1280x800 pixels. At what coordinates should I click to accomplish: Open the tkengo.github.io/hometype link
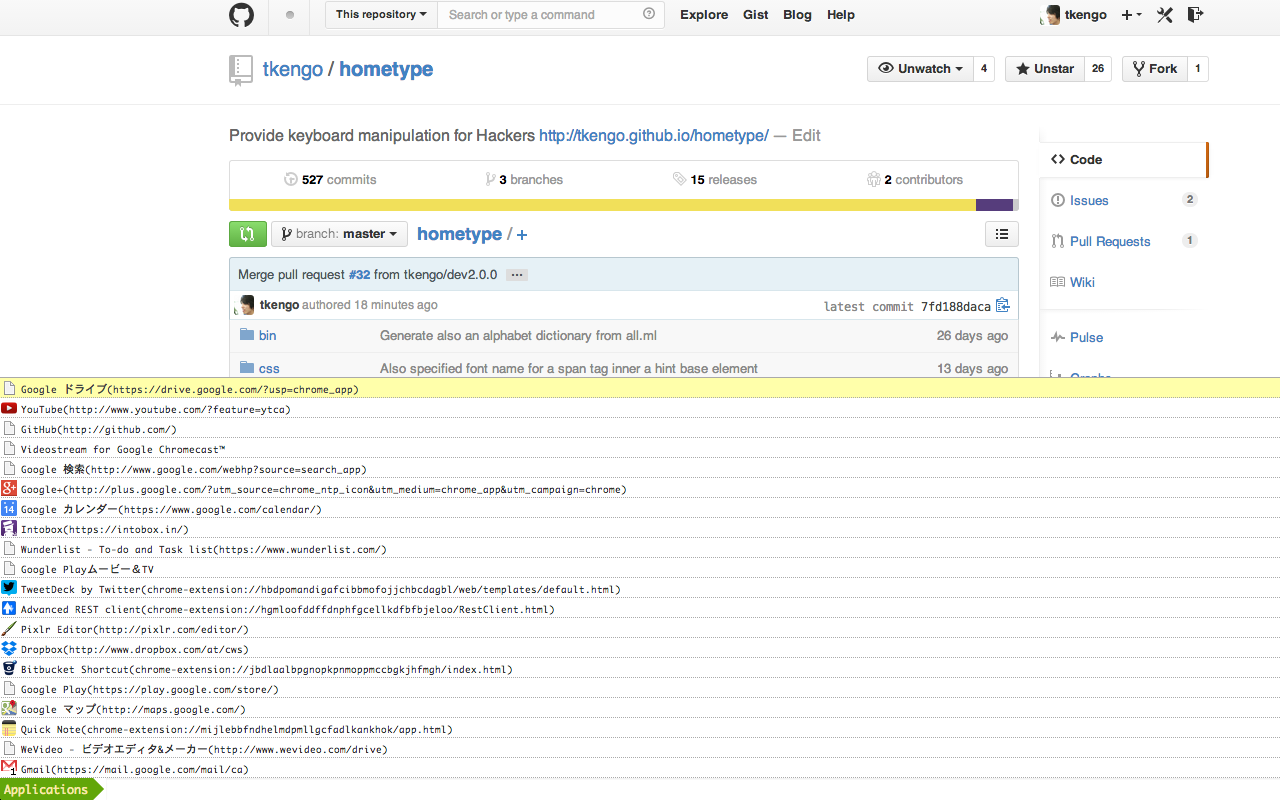pos(654,135)
